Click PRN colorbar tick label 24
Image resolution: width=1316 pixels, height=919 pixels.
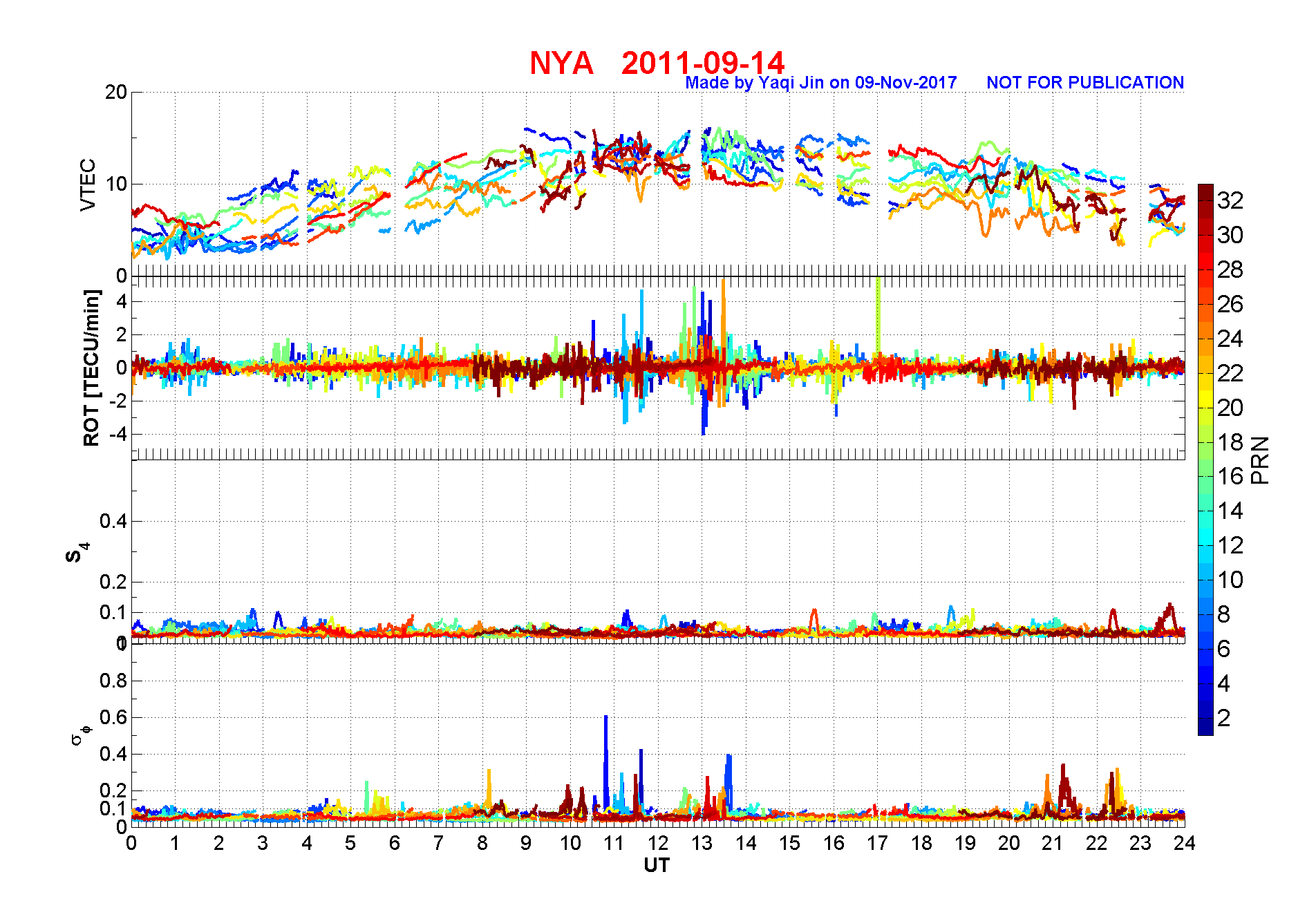[x=1230, y=339]
